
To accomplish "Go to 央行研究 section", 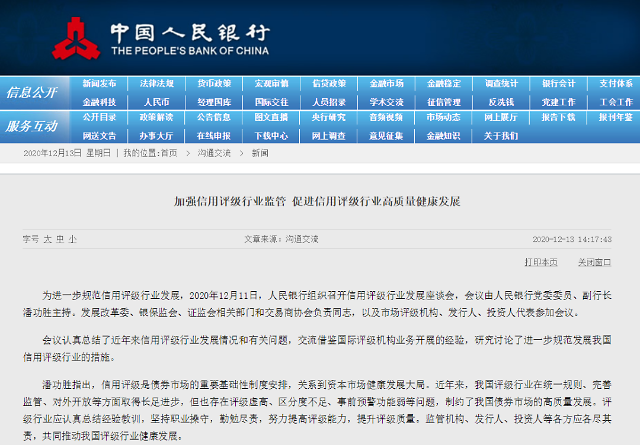I will click(329, 118).
